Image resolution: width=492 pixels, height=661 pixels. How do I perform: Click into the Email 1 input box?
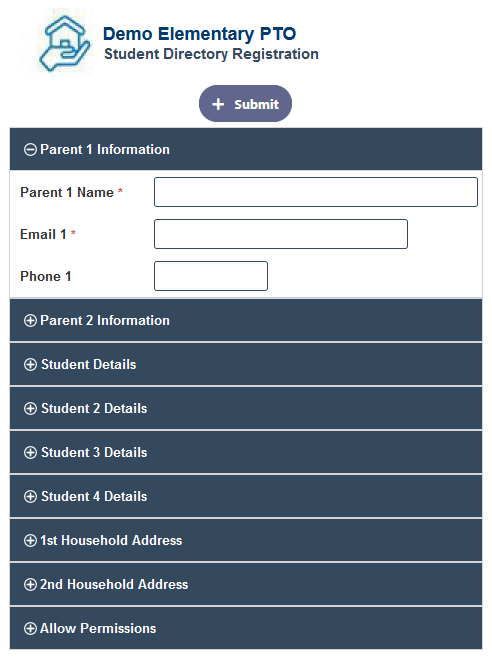pyautogui.click(x=281, y=234)
